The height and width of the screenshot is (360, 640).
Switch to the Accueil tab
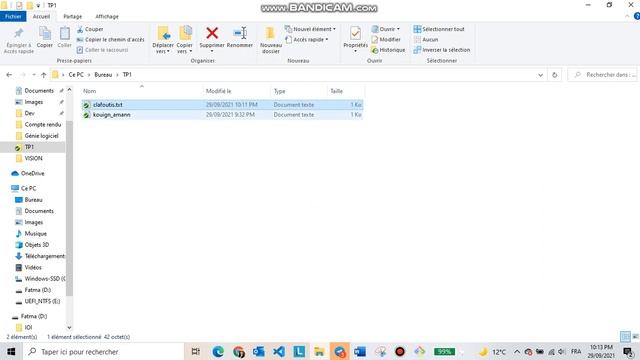(41, 16)
